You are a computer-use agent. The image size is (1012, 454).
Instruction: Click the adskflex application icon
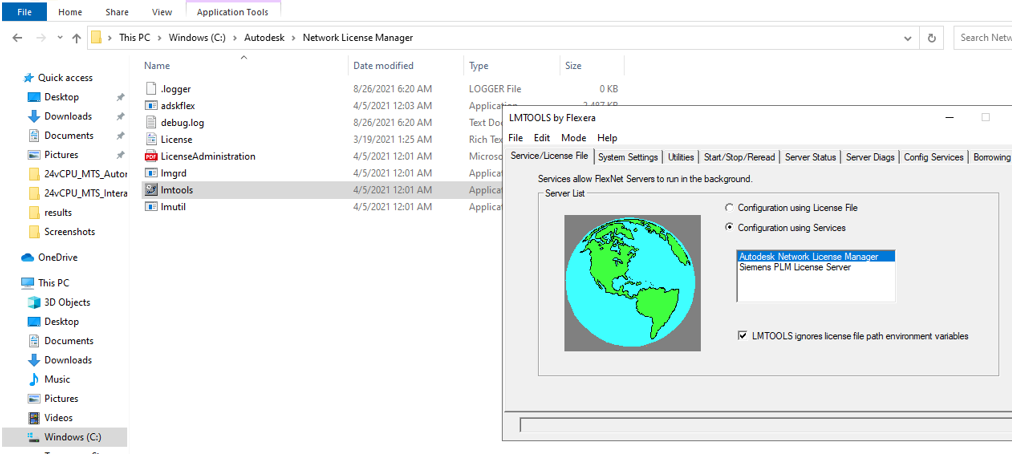[152, 105]
